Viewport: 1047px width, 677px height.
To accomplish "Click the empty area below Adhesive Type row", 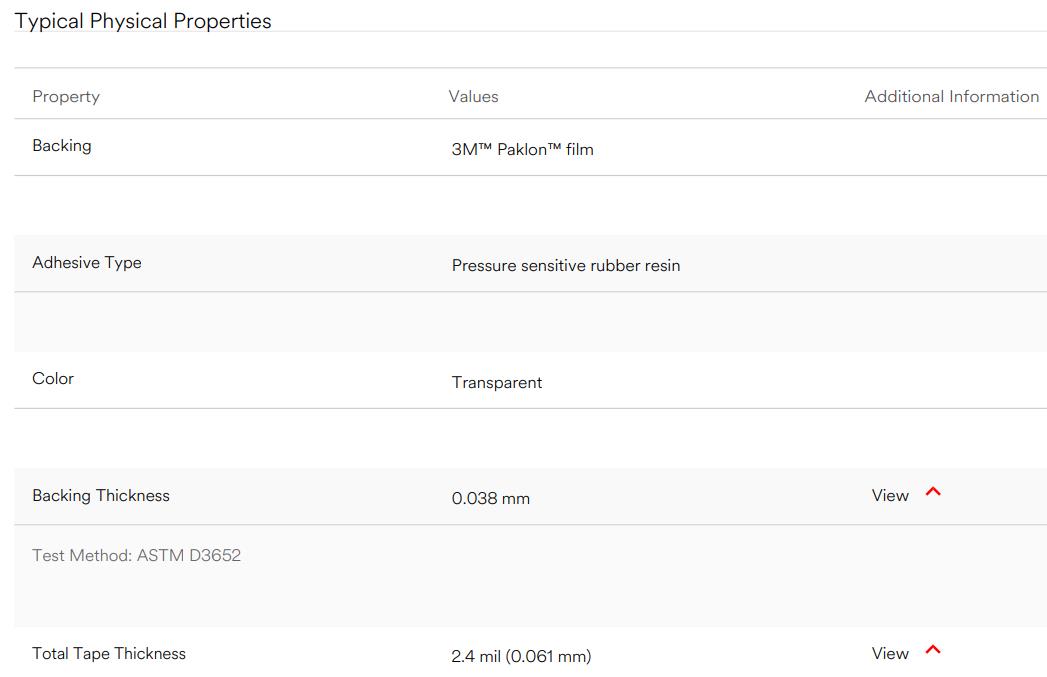I will coord(530,322).
